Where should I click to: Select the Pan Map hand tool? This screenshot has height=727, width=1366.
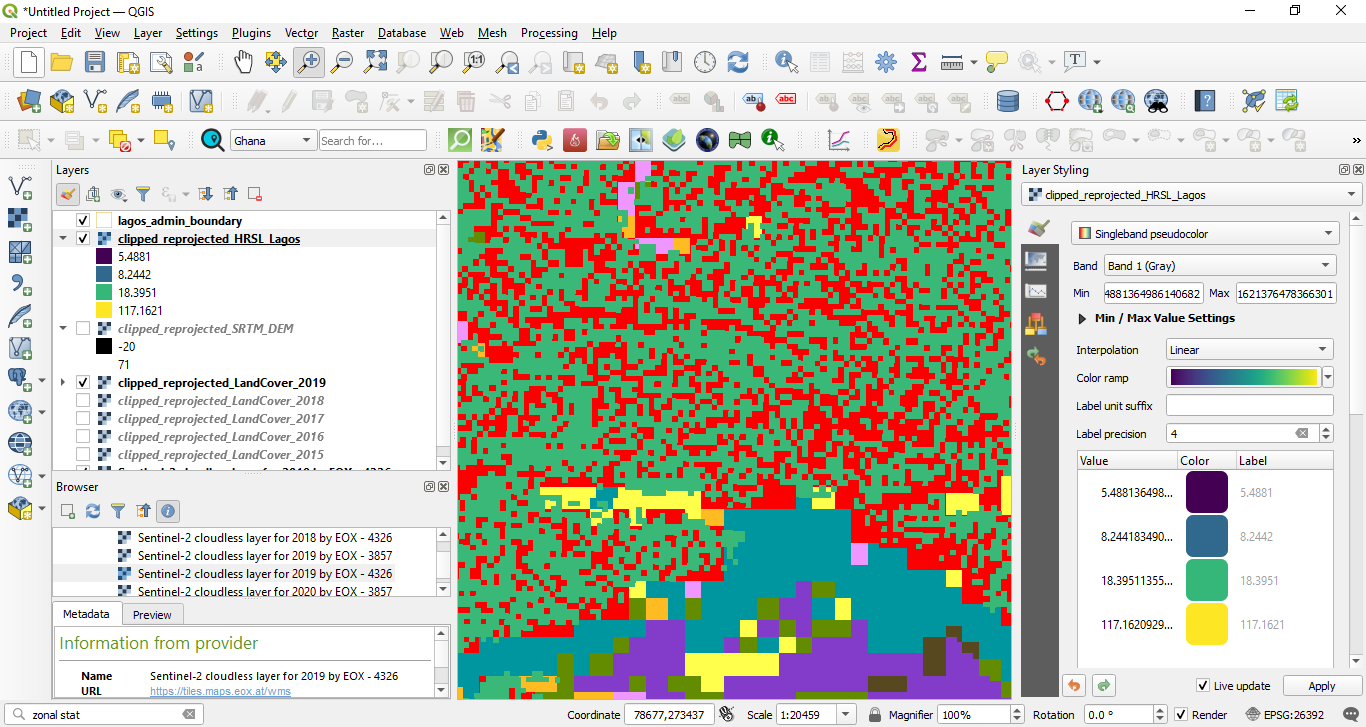pos(243,62)
